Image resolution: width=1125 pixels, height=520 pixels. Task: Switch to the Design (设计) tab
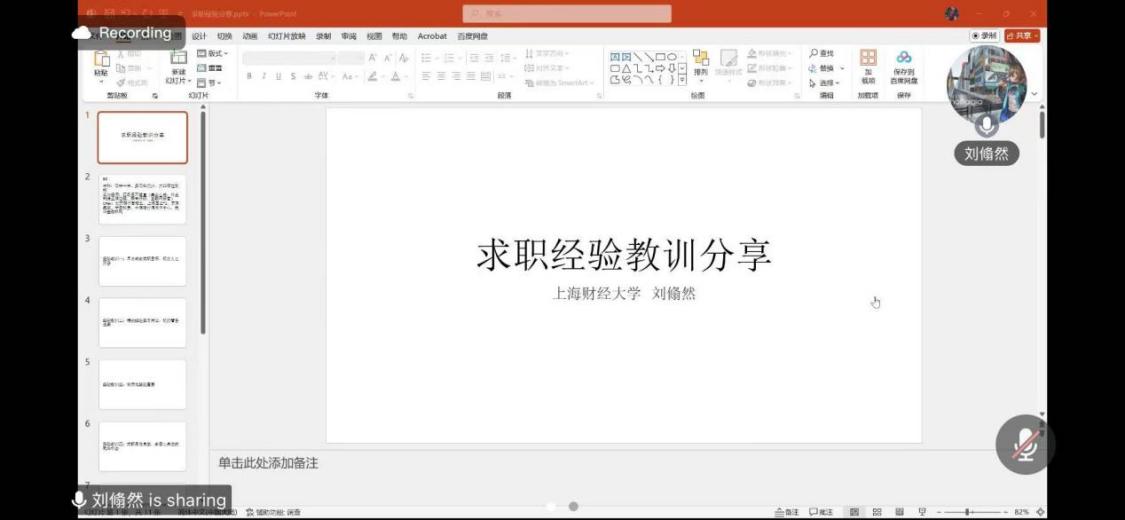pos(199,36)
